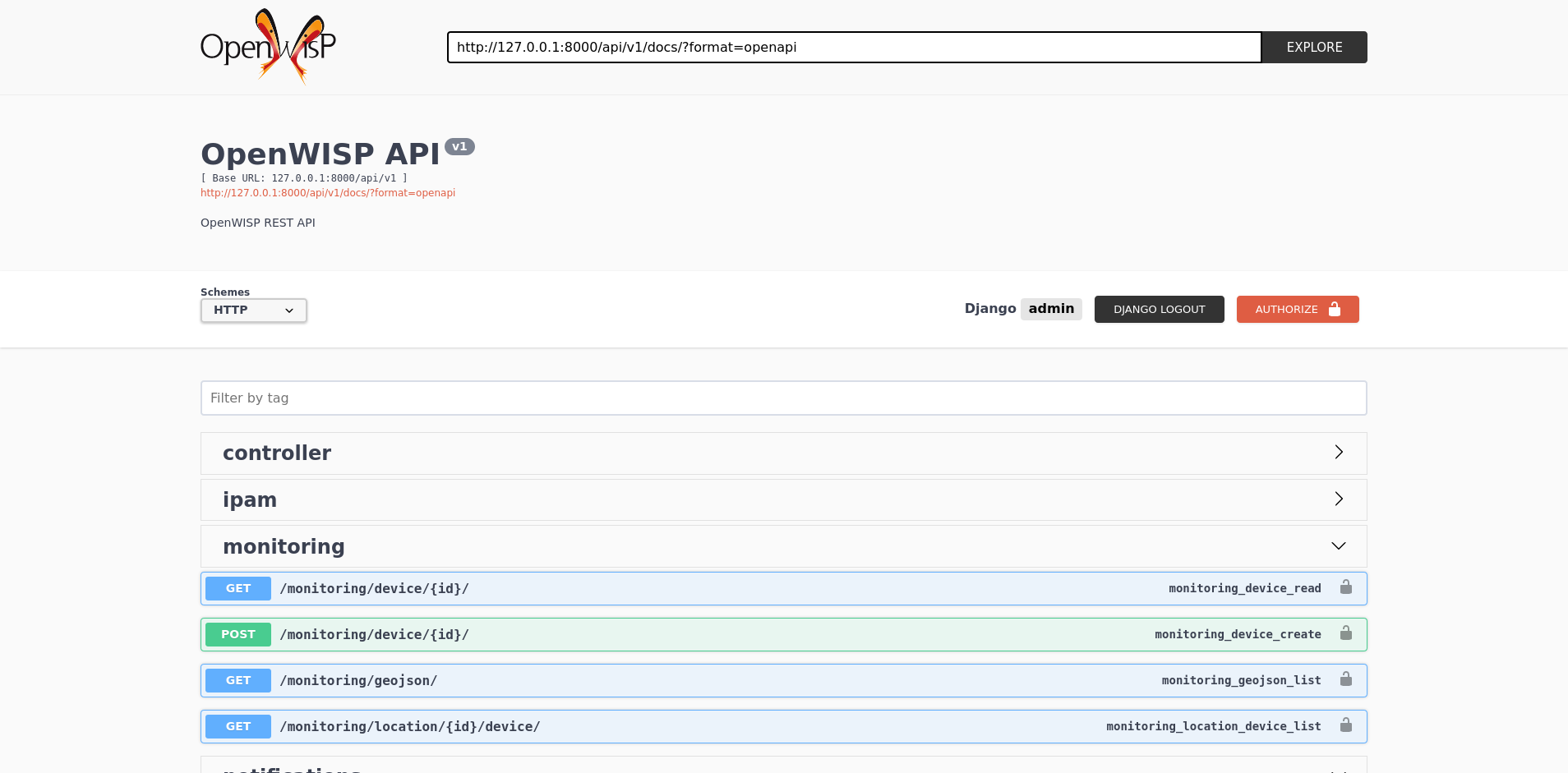Click the POST badge for /monitoring/device/{id}/

[x=238, y=634]
